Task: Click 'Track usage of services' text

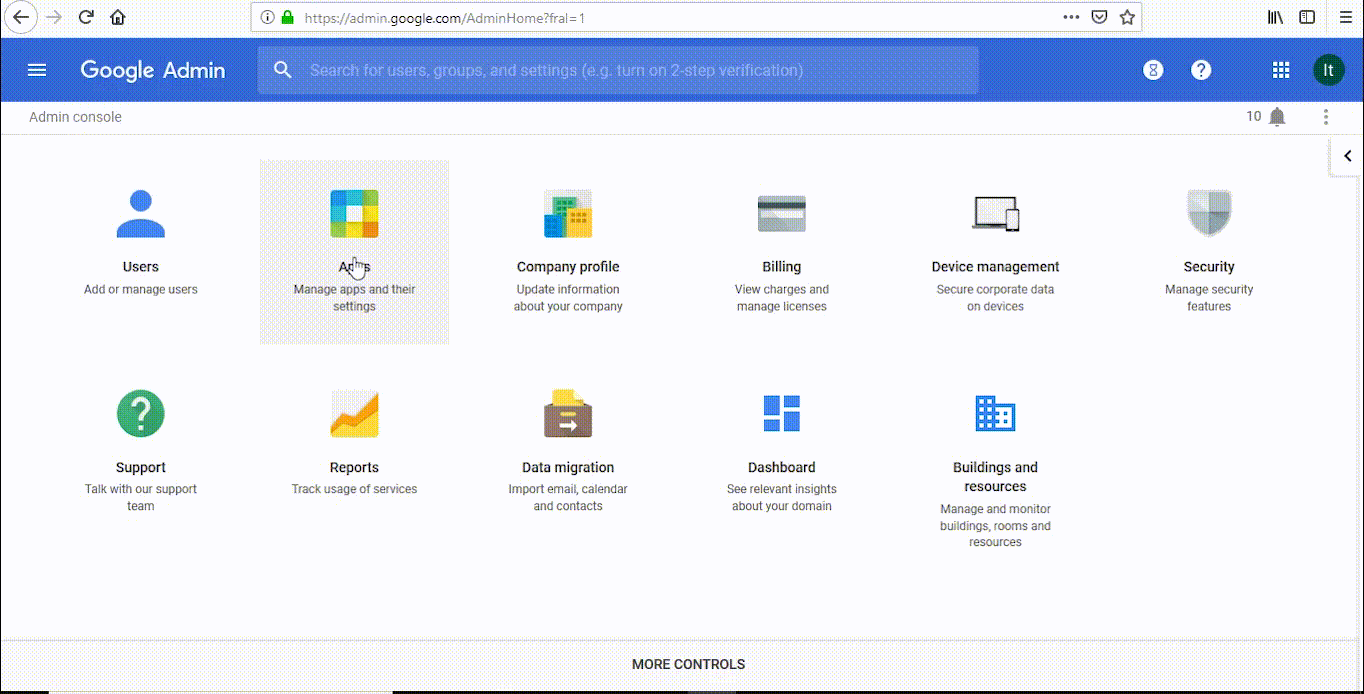Action: 354,490
